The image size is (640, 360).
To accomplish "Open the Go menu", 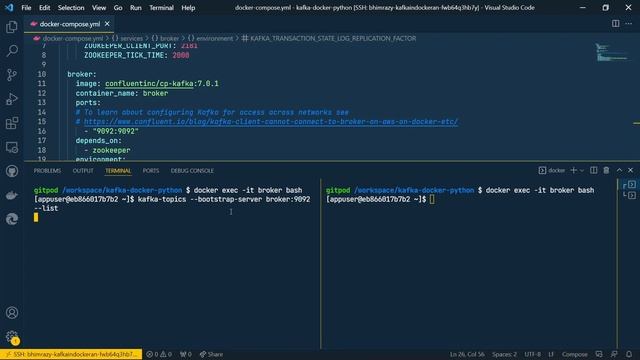I will pos(118,8).
